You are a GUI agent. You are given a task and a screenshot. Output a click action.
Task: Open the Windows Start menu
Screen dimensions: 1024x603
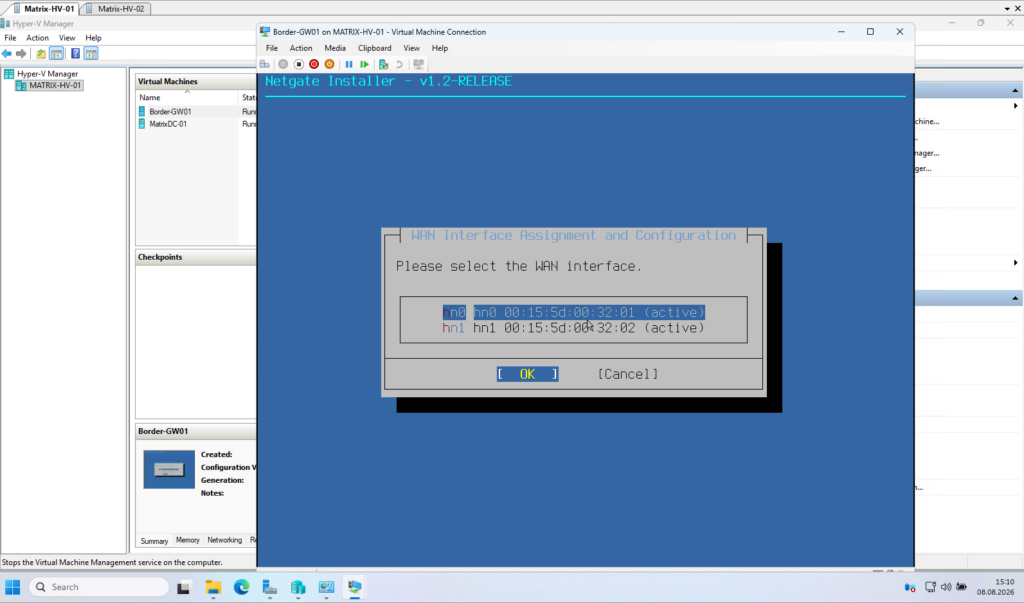point(12,587)
